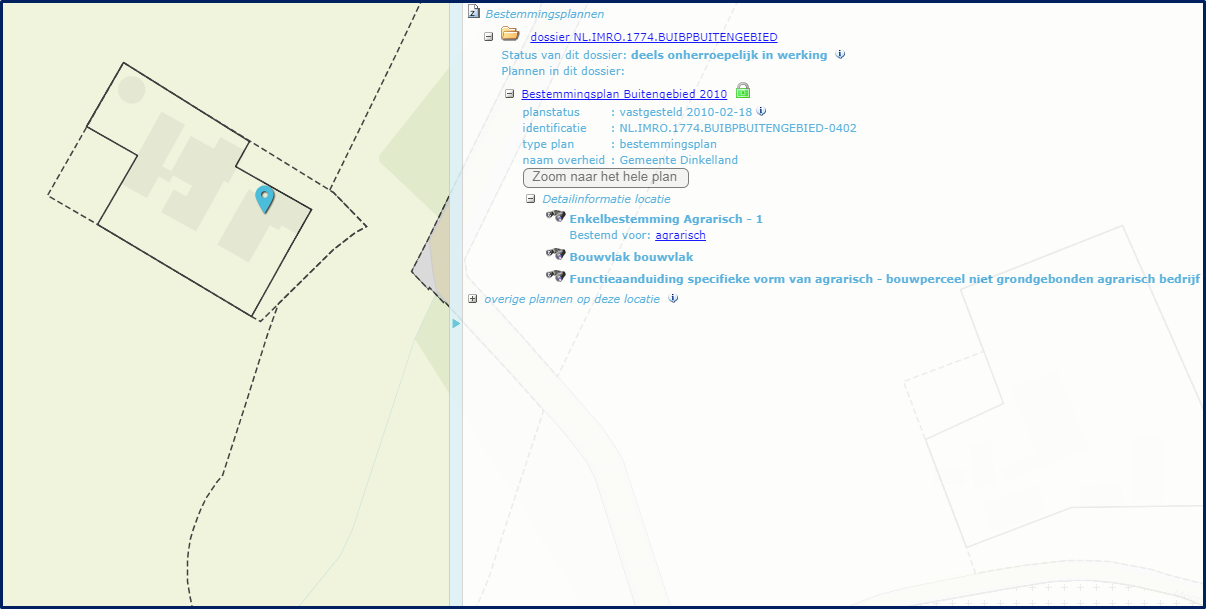
Task: Click the info icon beside planstatus date
Action: [762, 112]
